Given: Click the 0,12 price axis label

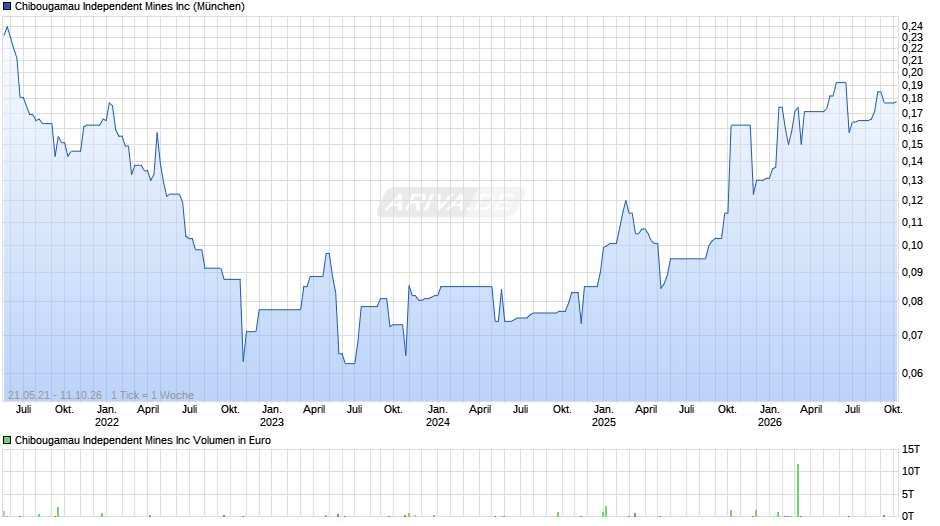Looking at the screenshot, I should click(912, 200).
